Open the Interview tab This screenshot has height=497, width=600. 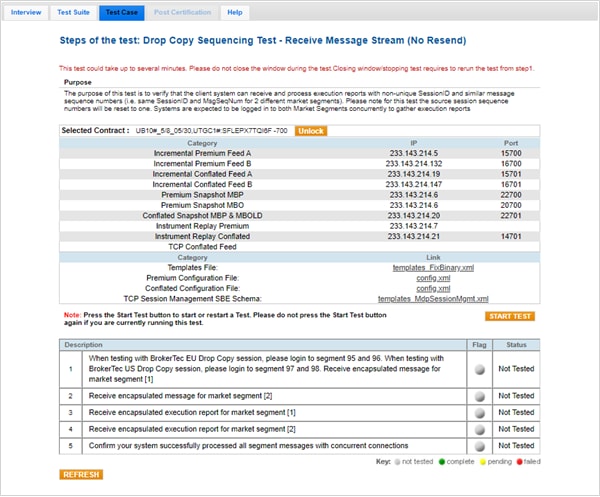[x=26, y=13]
